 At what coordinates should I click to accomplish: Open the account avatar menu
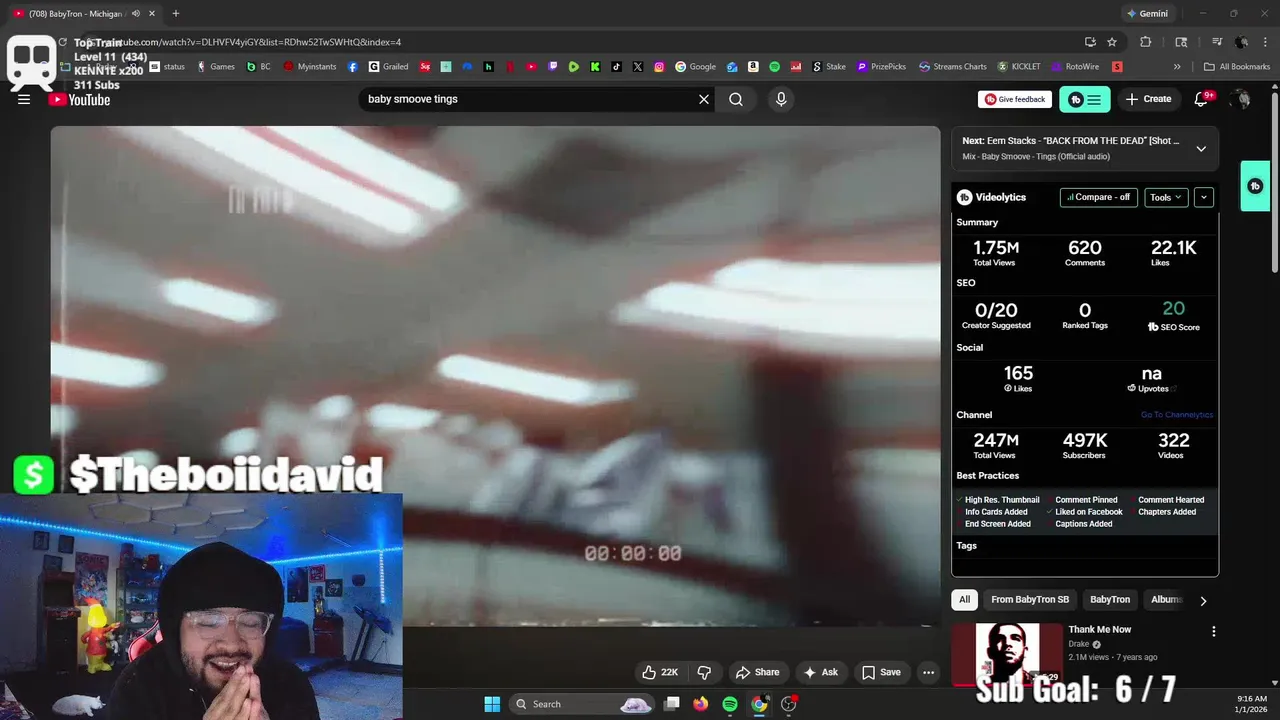pos(1241,99)
